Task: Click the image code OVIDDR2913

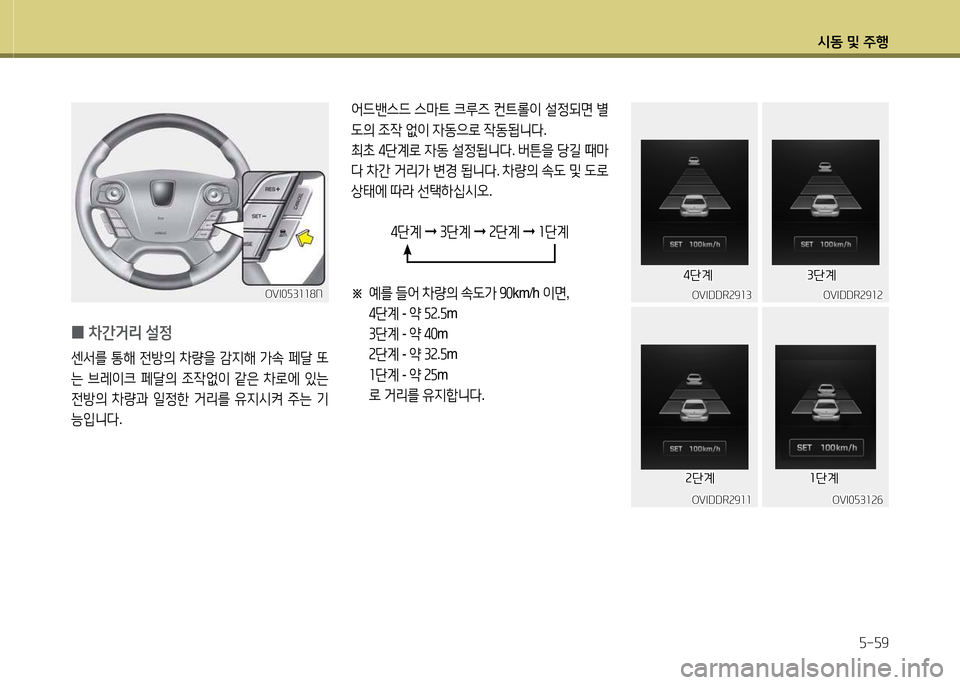Action: click(x=721, y=294)
